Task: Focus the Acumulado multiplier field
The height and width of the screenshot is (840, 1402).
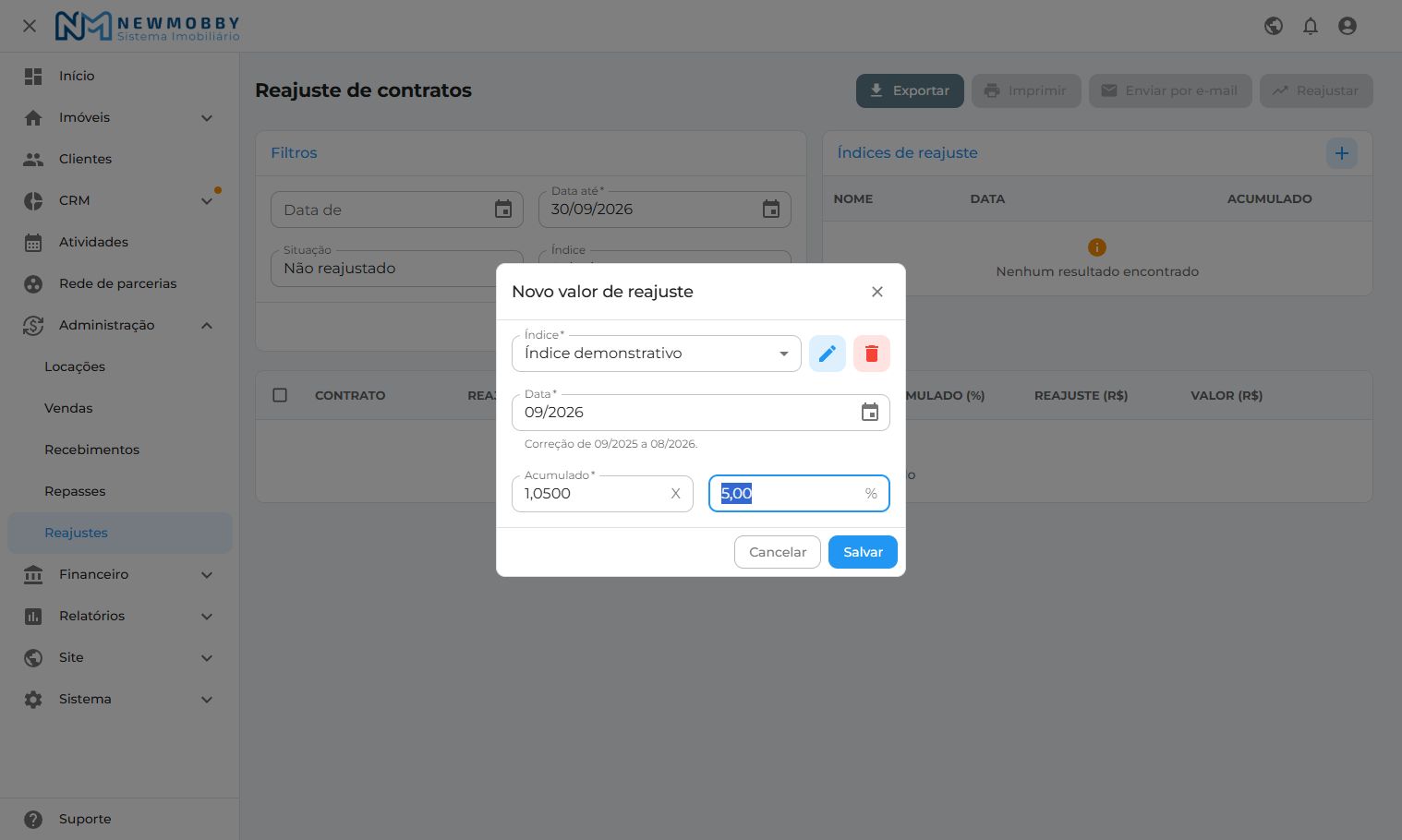Action: point(602,494)
